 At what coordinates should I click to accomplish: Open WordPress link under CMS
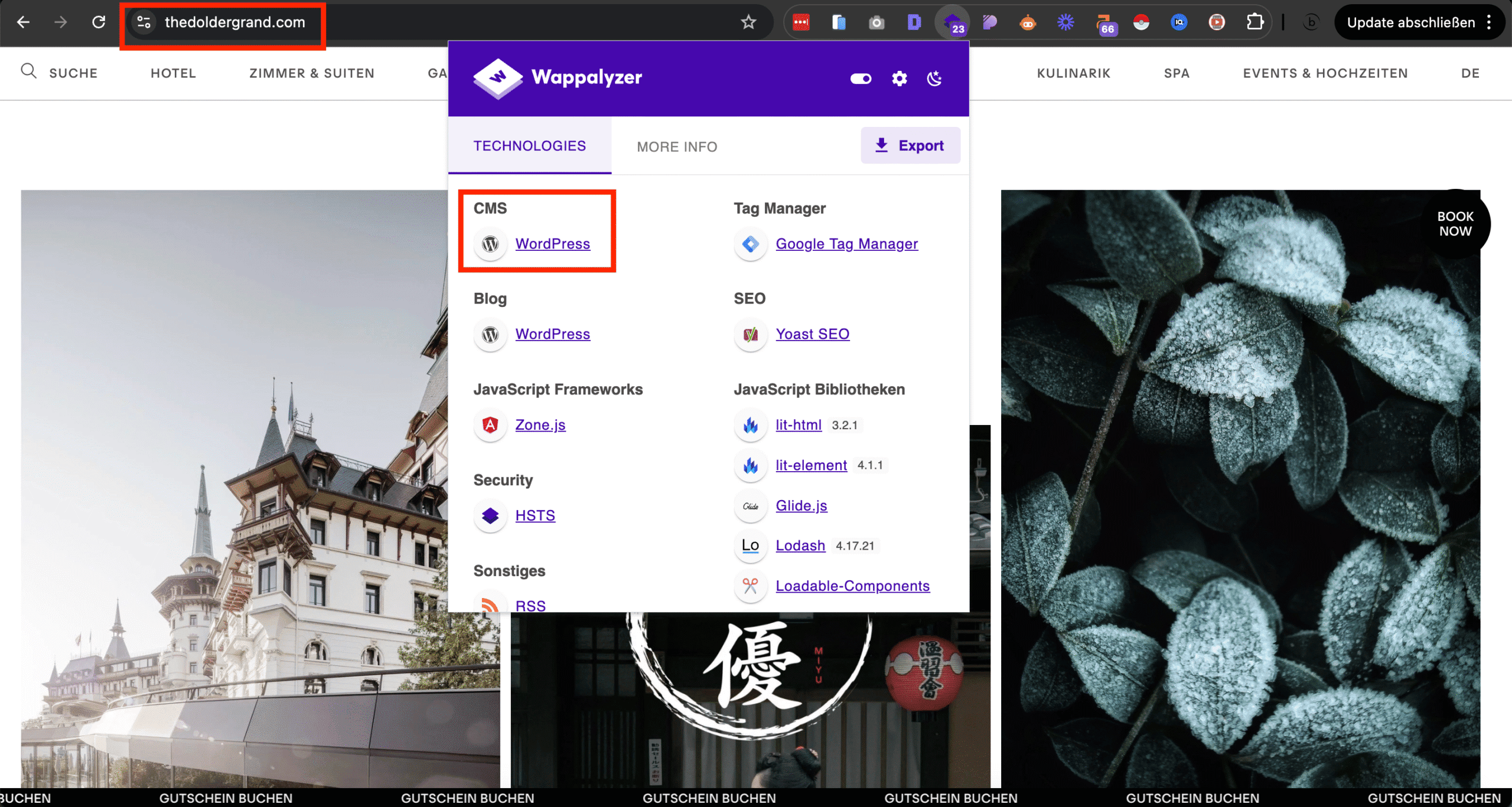pos(552,244)
